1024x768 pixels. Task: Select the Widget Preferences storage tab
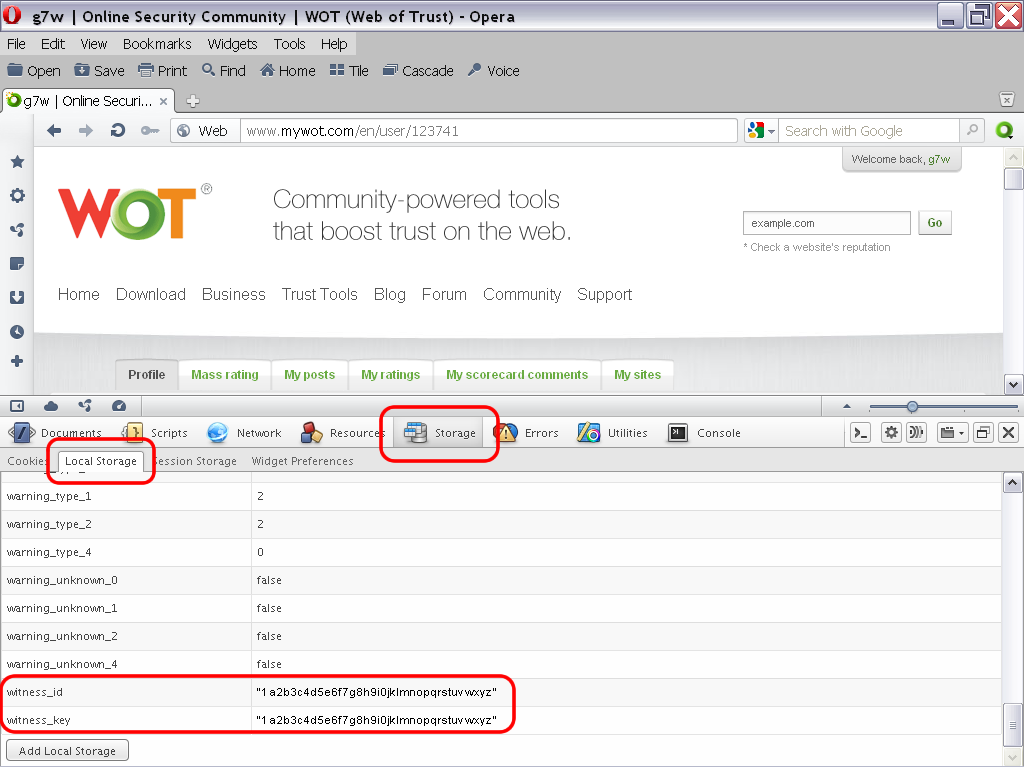[302, 461]
